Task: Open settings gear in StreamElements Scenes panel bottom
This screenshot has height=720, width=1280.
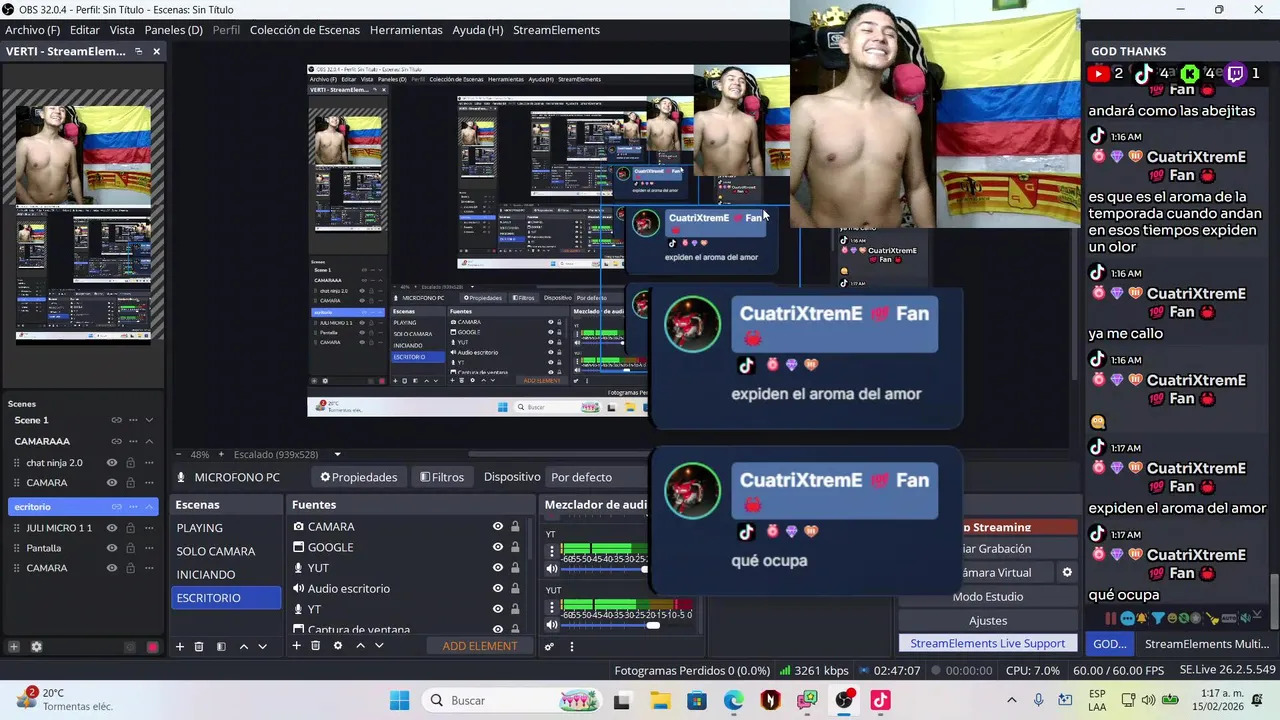Action: pos(37,647)
